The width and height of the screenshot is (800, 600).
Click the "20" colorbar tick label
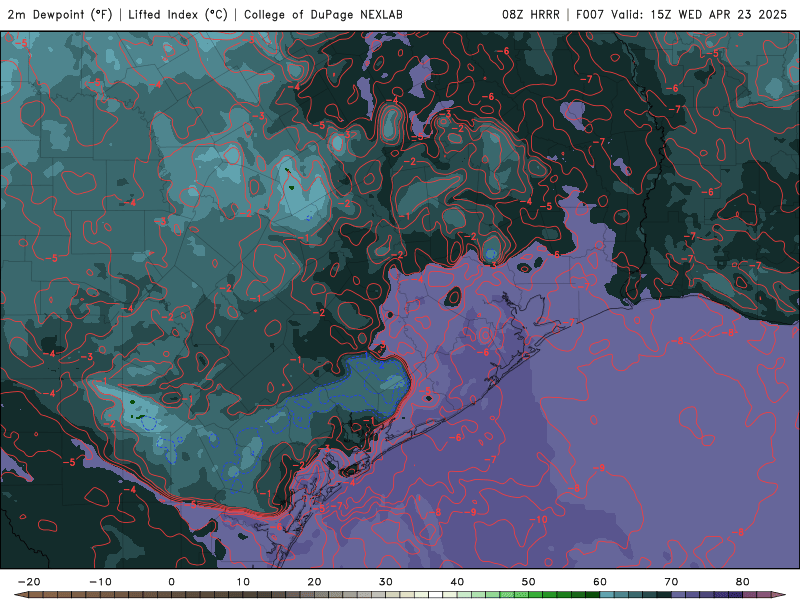tap(314, 582)
